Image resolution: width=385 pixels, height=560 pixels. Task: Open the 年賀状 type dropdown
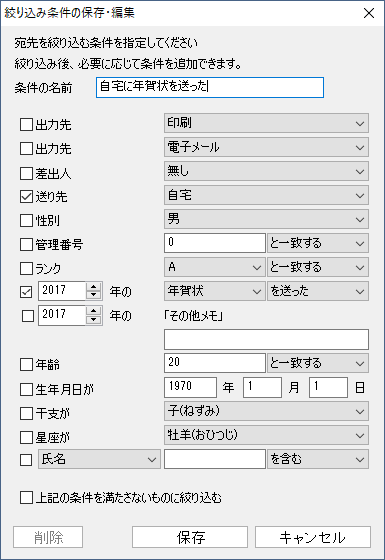coord(215,291)
